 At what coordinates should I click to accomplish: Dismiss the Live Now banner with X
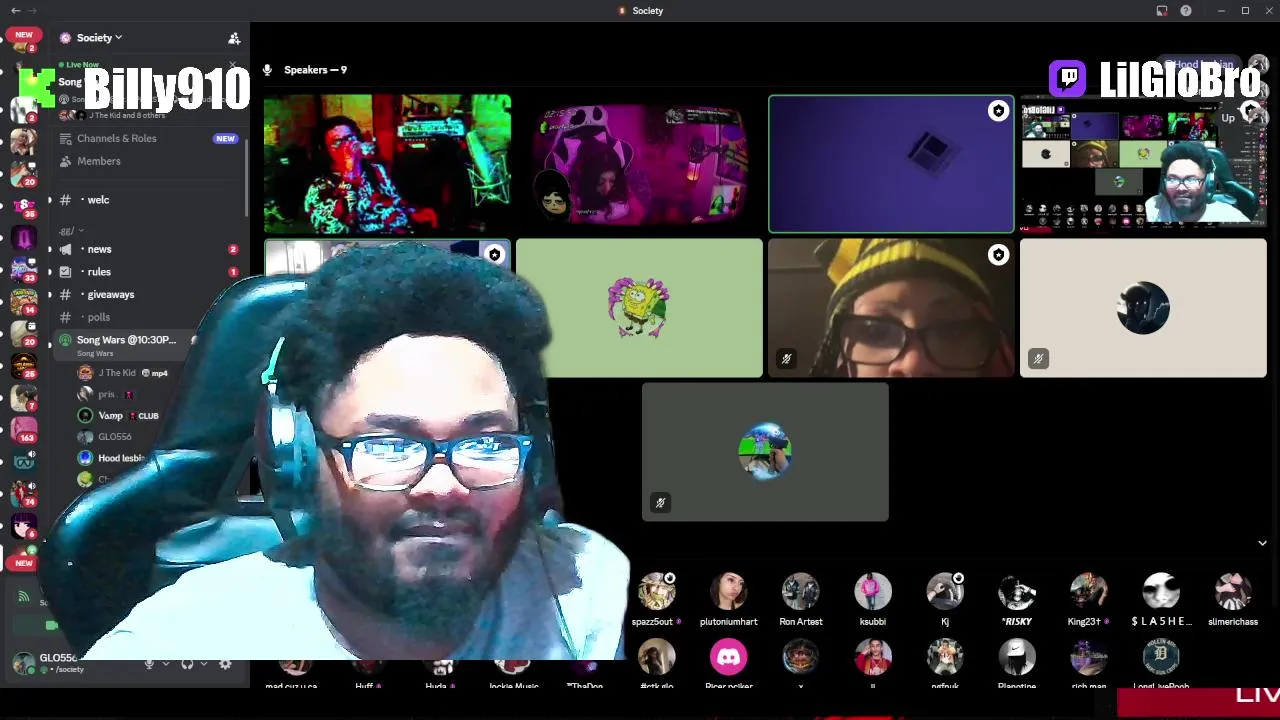tap(233, 66)
